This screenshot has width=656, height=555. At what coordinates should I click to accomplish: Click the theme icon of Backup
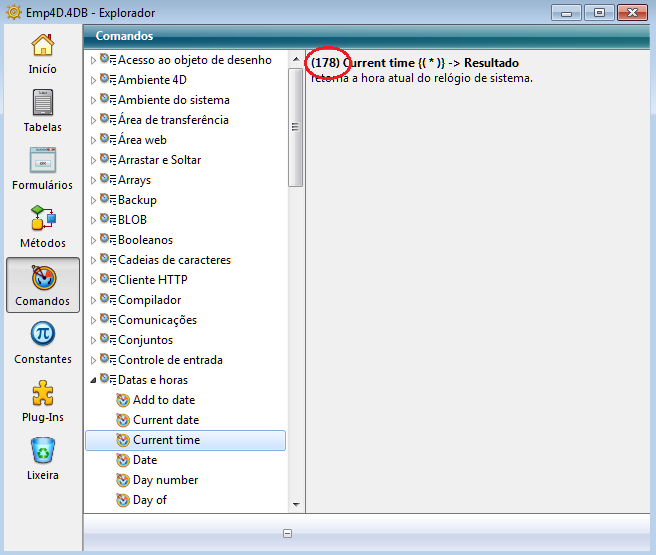108,199
